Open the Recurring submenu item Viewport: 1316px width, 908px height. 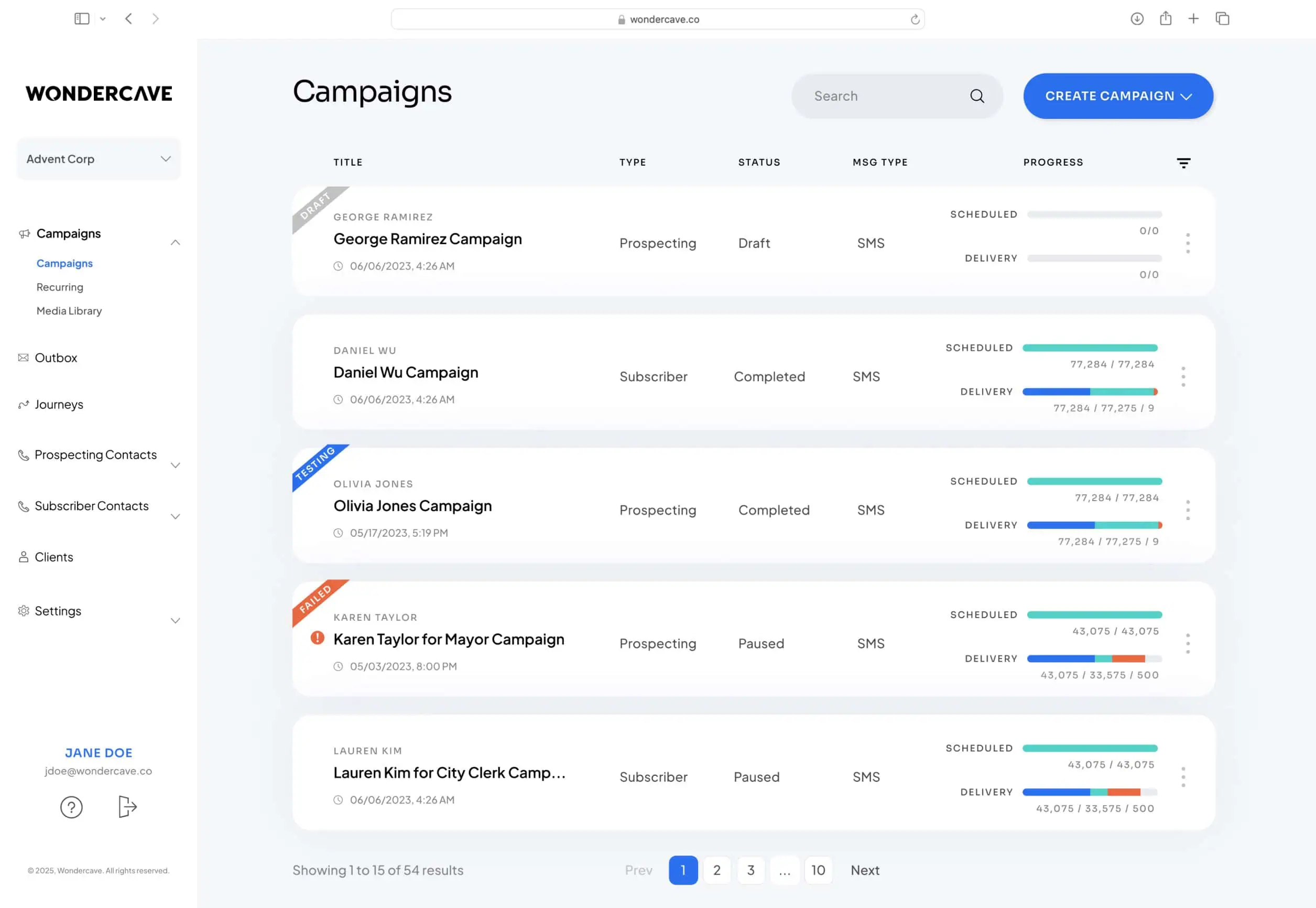click(60, 287)
